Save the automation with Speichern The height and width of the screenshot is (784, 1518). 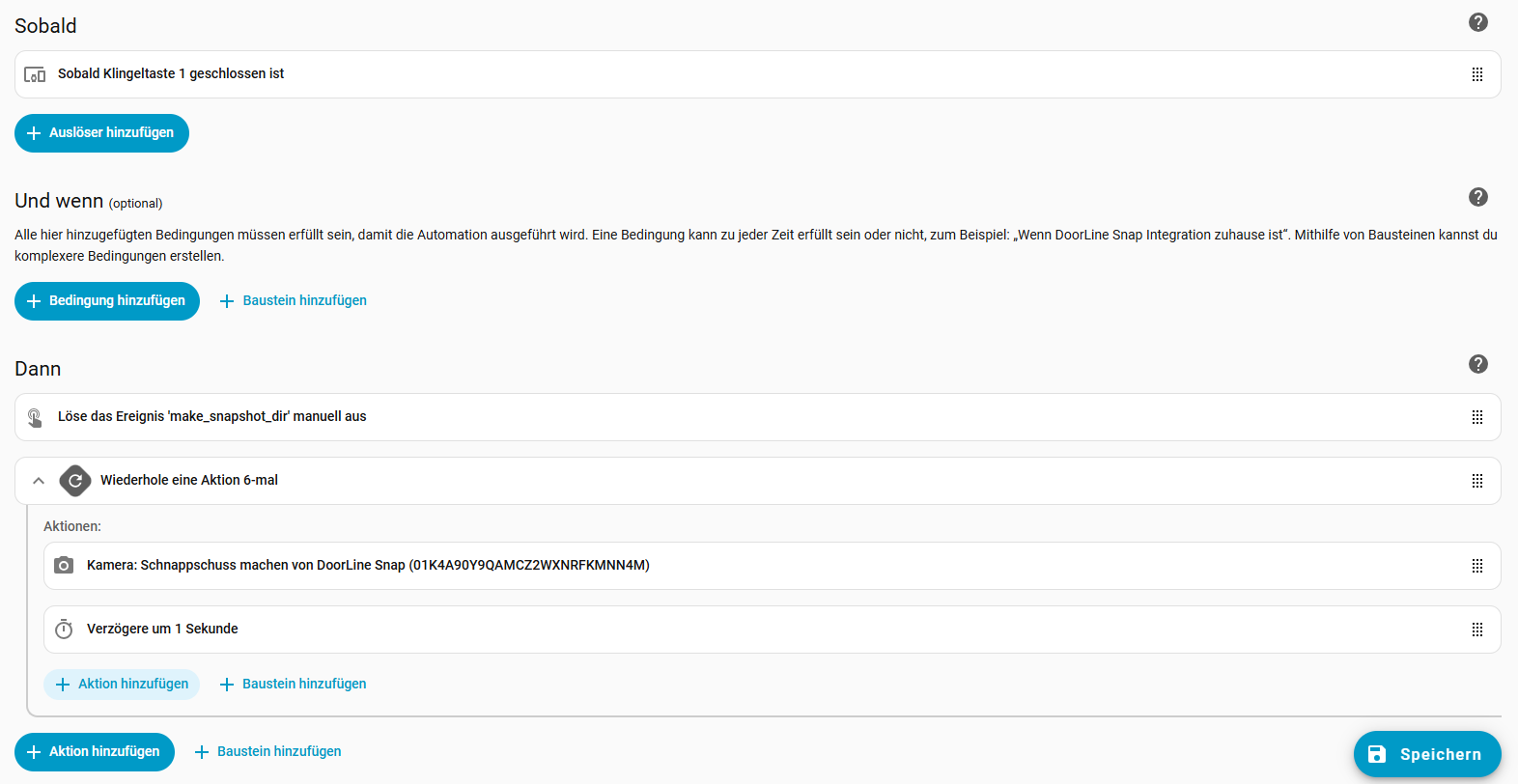tap(1426, 754)
